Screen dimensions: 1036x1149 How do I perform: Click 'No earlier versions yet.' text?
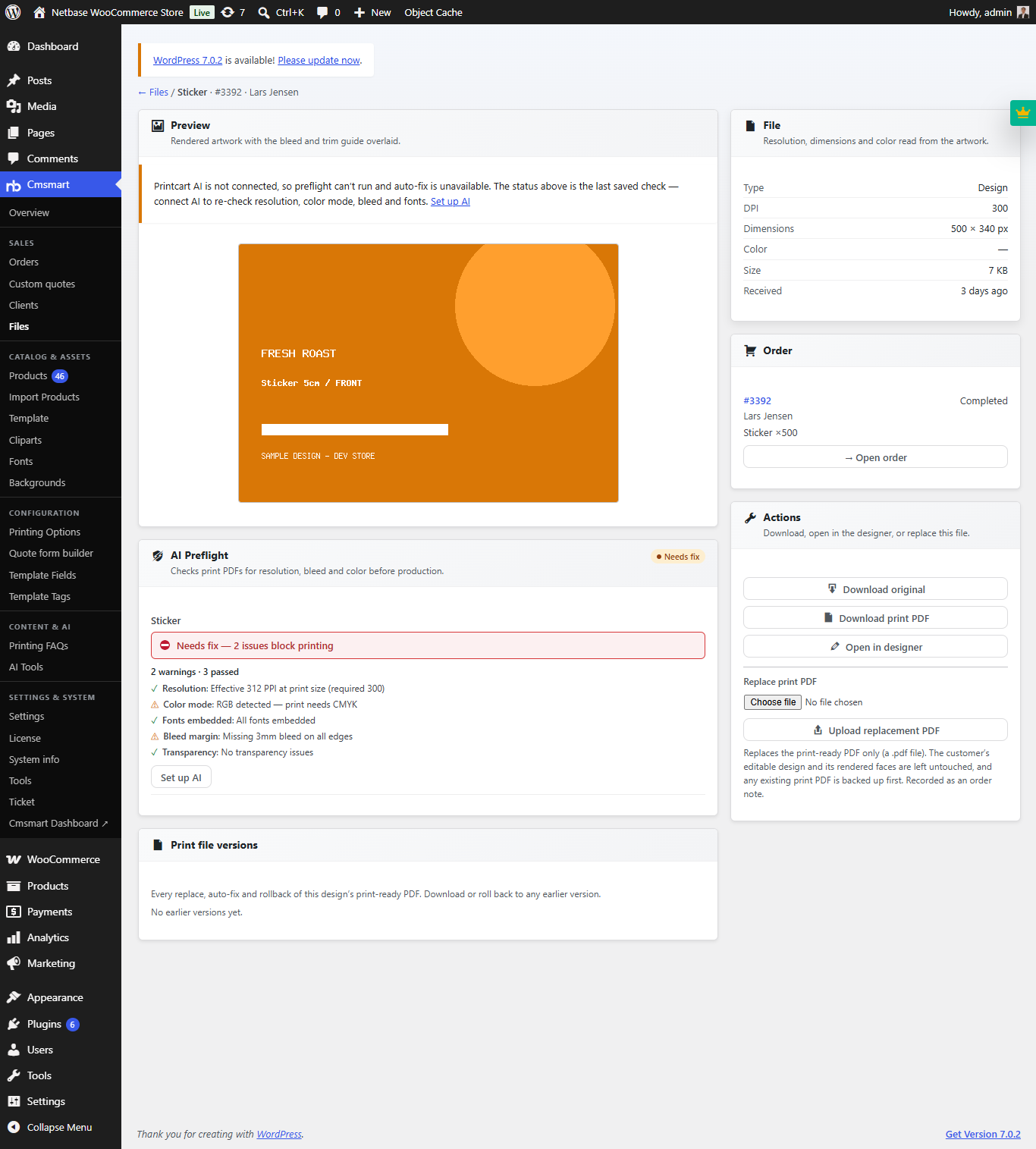click(196, 912)
